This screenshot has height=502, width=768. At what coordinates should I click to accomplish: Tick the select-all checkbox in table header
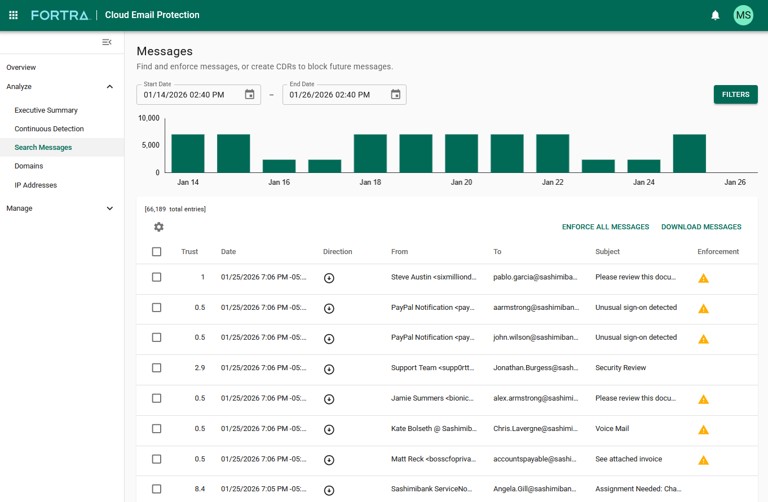pyautogui.click(x=156, y=252)
